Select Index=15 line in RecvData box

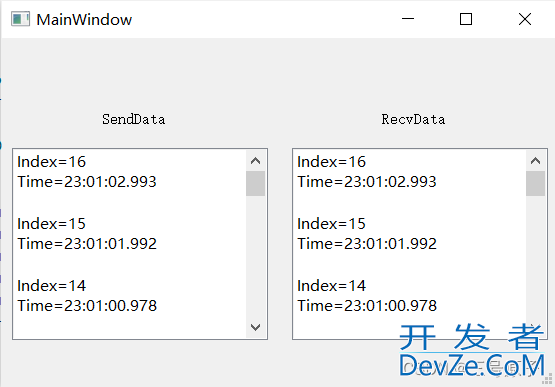pyautogui.click(x=332, y=224)
